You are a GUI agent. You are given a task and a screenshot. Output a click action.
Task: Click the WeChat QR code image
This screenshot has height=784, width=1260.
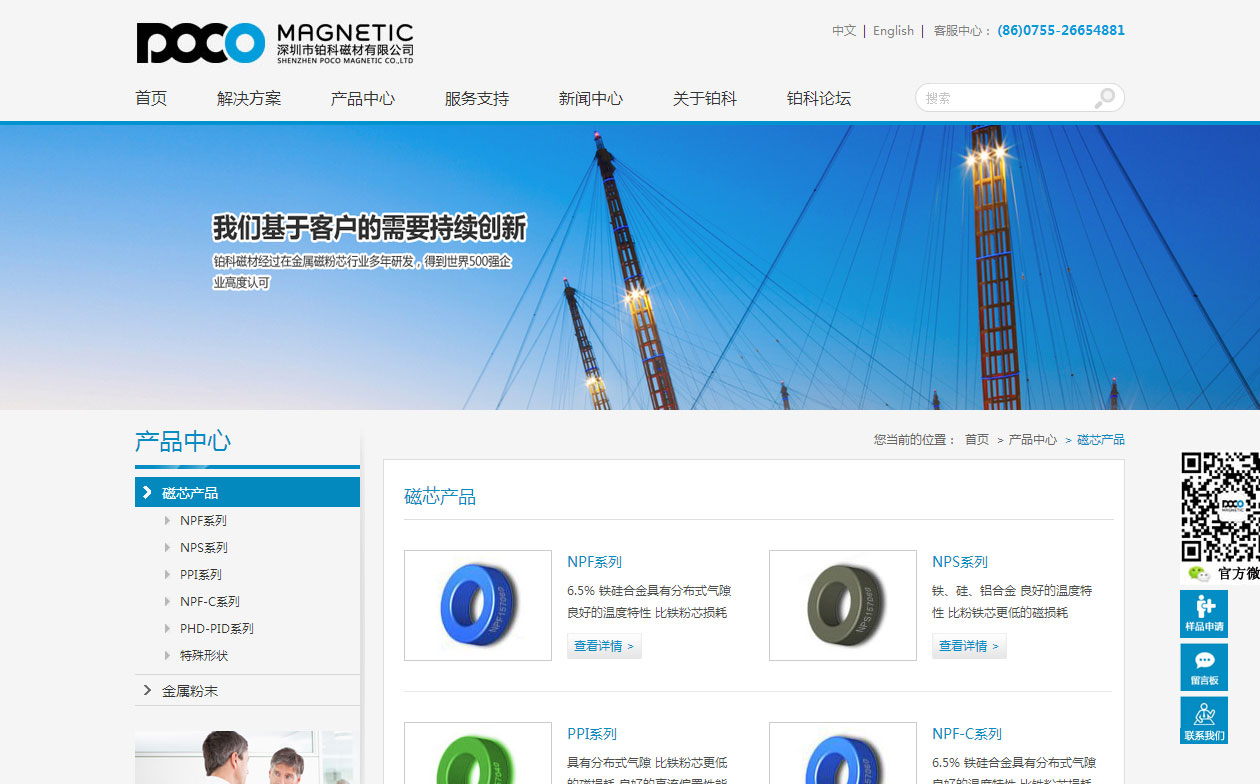1220,507
